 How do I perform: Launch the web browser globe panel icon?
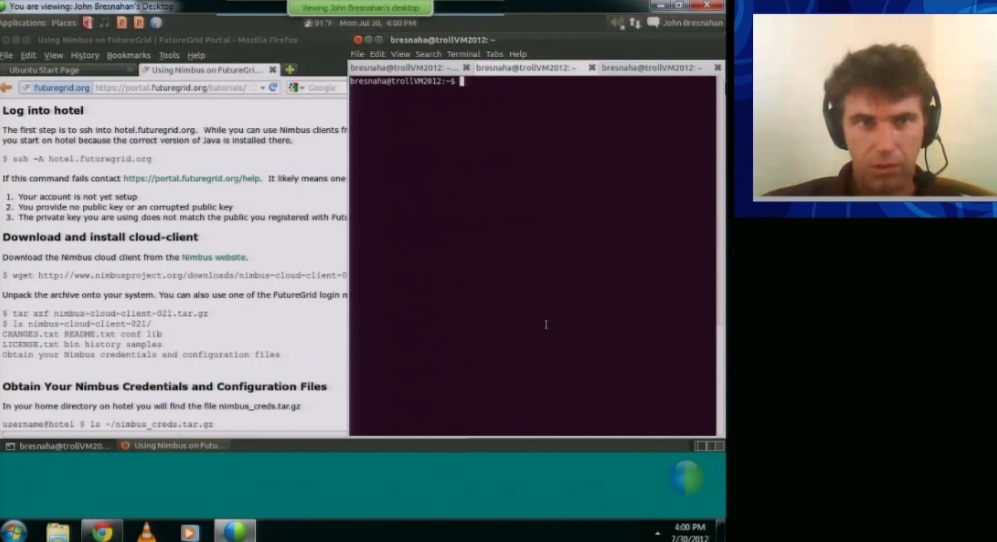coord(156,23)
